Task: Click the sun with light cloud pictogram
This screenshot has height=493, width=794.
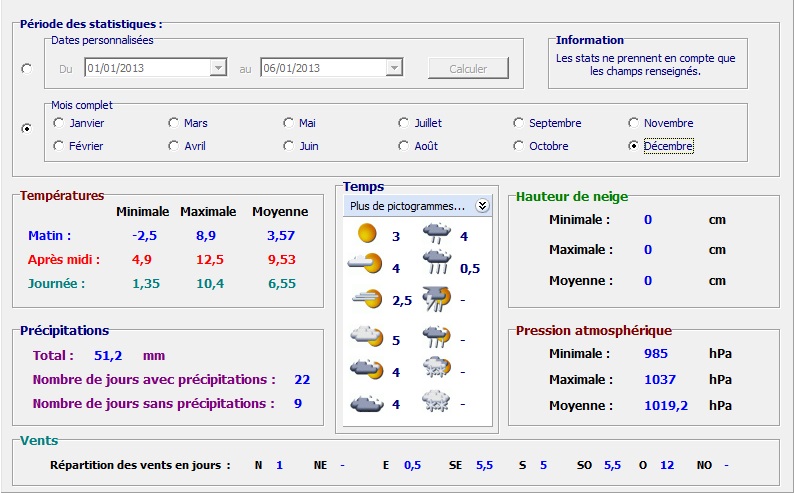Action: 365,263
